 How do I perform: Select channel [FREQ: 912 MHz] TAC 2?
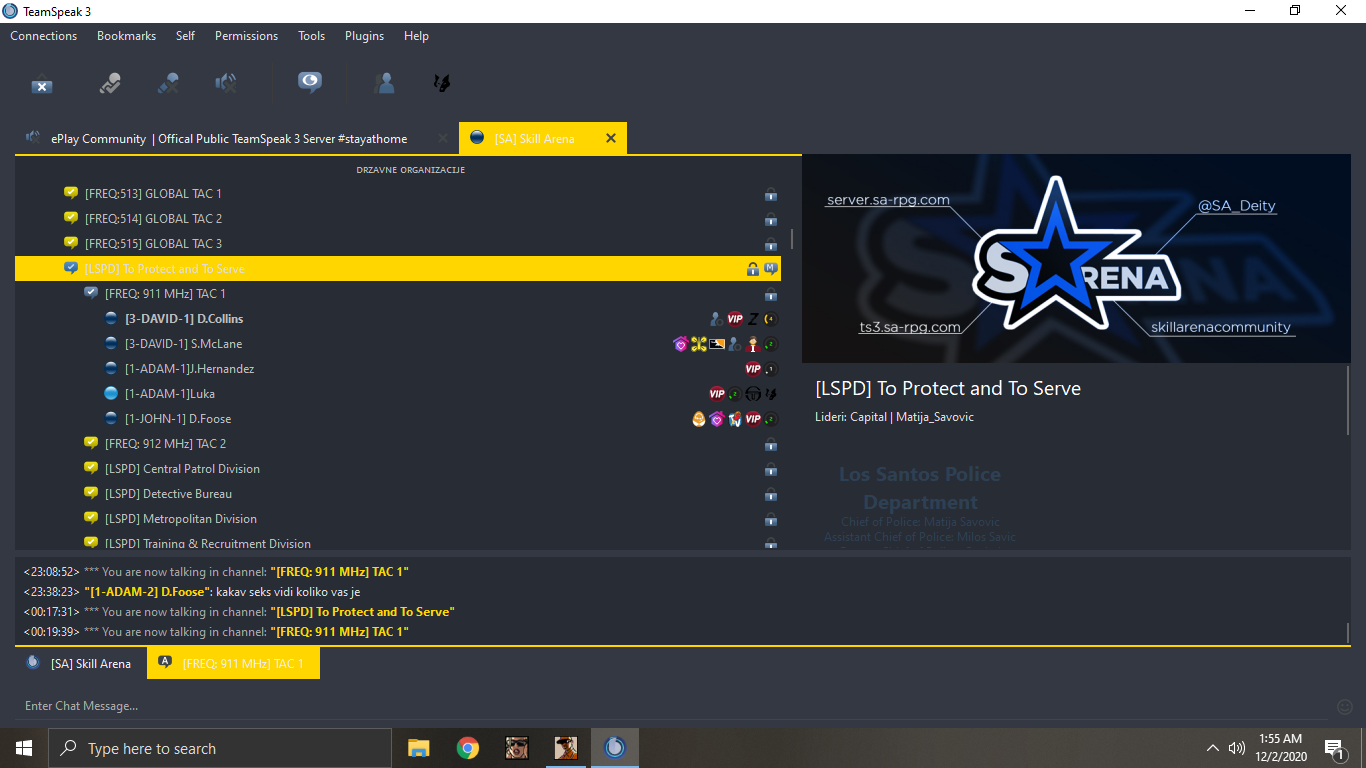165,443
